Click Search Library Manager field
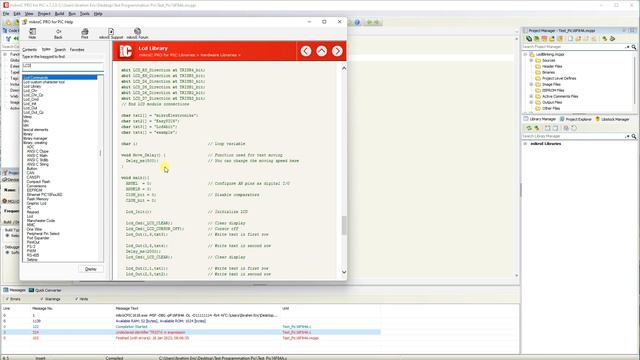Screen dimensions: 640x360 (573, 136)
